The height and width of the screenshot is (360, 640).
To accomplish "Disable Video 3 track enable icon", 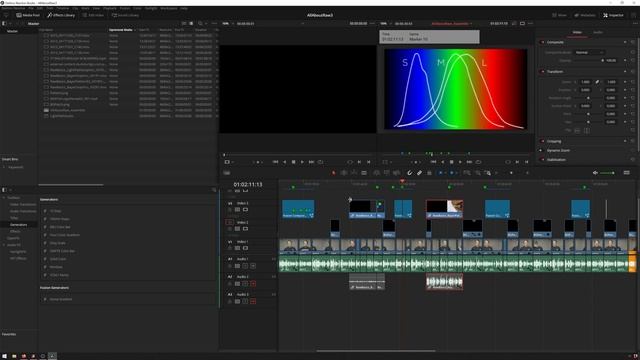I will 245,209.
